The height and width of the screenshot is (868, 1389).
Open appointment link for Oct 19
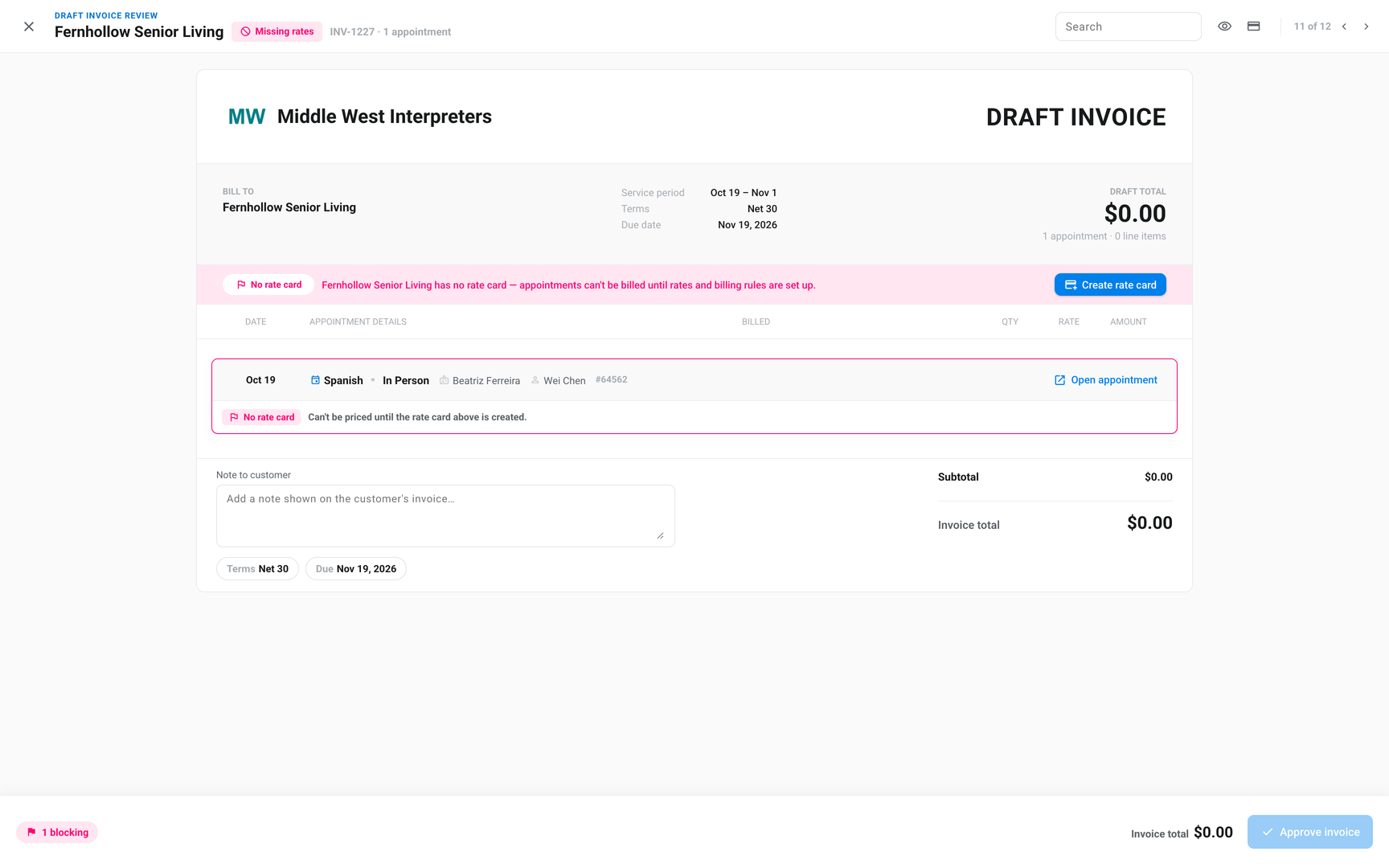(1106, 380)
